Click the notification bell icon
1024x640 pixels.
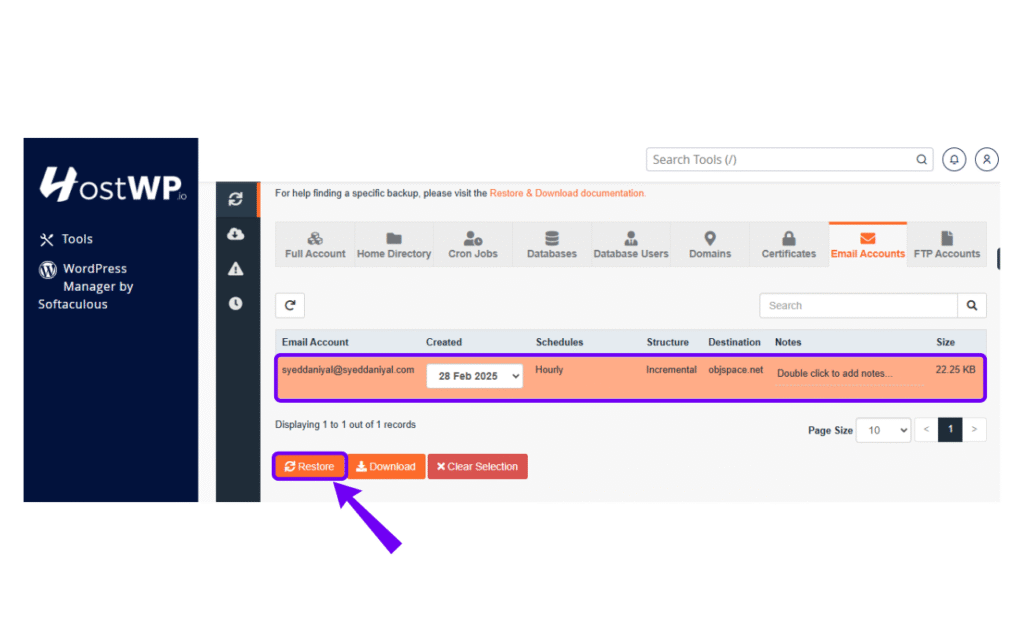point(954,159)
